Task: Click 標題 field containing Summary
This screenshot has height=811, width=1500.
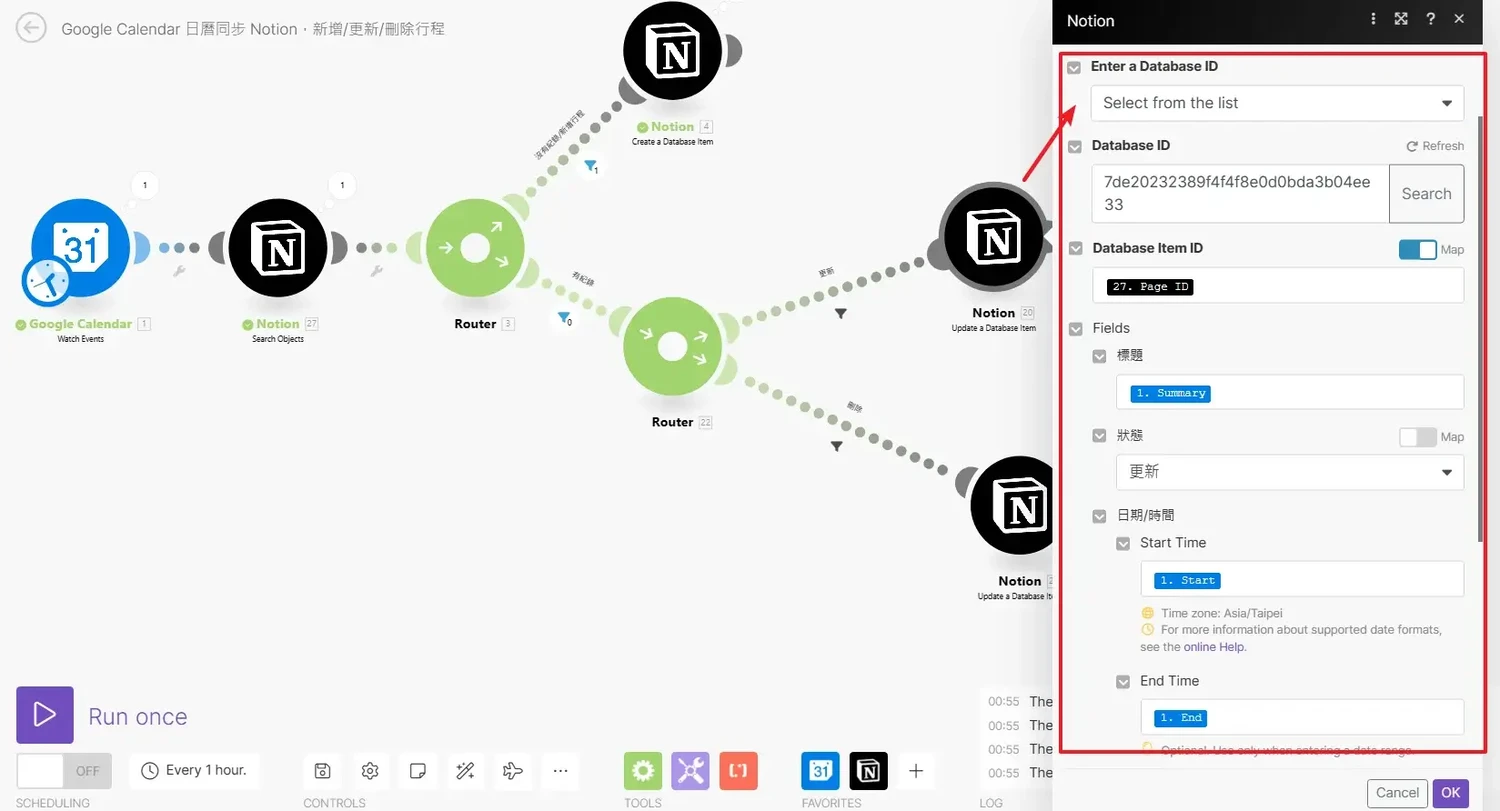Action: point(1290,392)
